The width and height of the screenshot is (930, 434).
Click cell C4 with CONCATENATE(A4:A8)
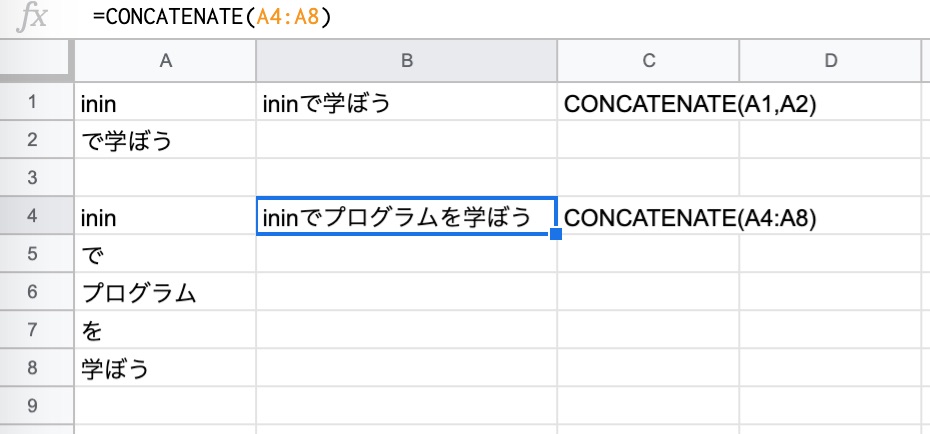point(648,216)
